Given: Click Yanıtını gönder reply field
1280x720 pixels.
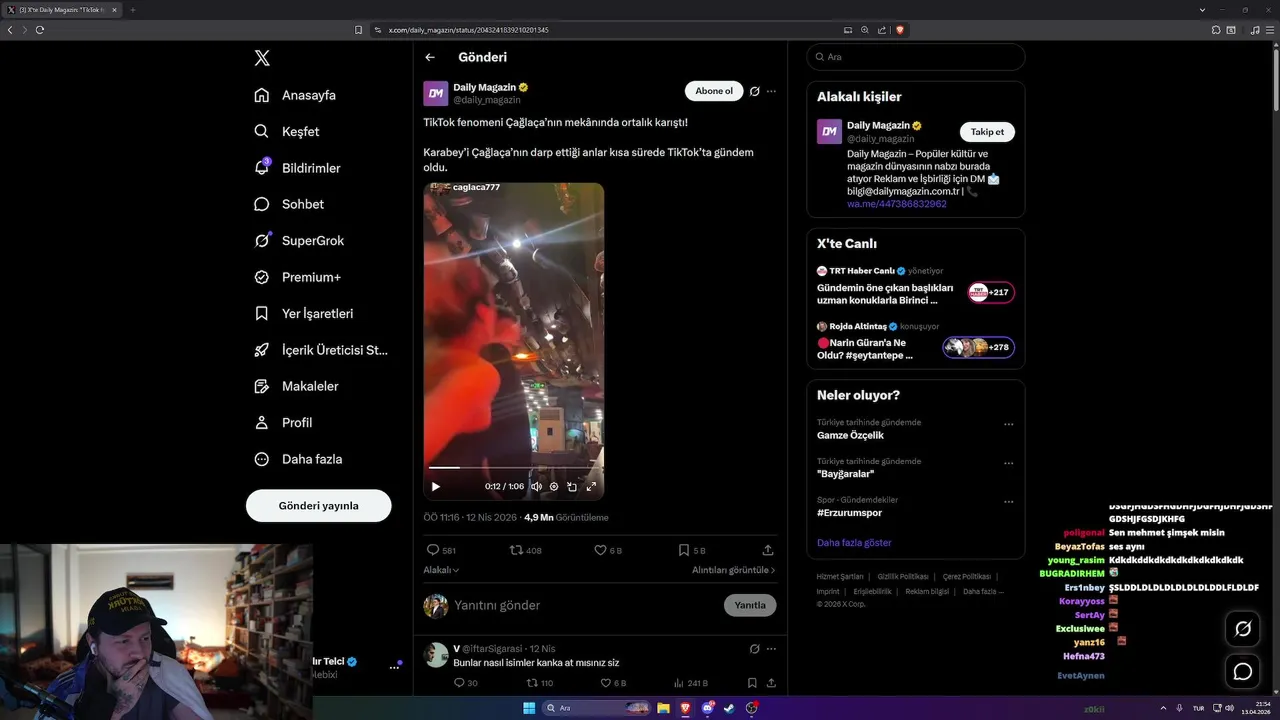Looking at the screenshot, I should pyautogui.click(x=585, y=605).
